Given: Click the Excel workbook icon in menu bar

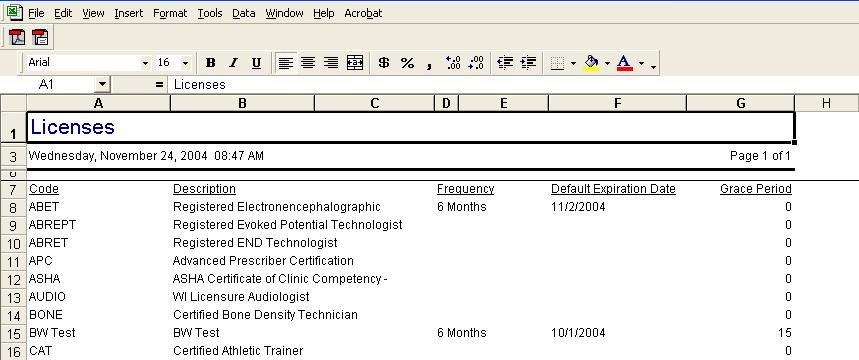Looking at the screenshot, I should [x=14, y=12].
